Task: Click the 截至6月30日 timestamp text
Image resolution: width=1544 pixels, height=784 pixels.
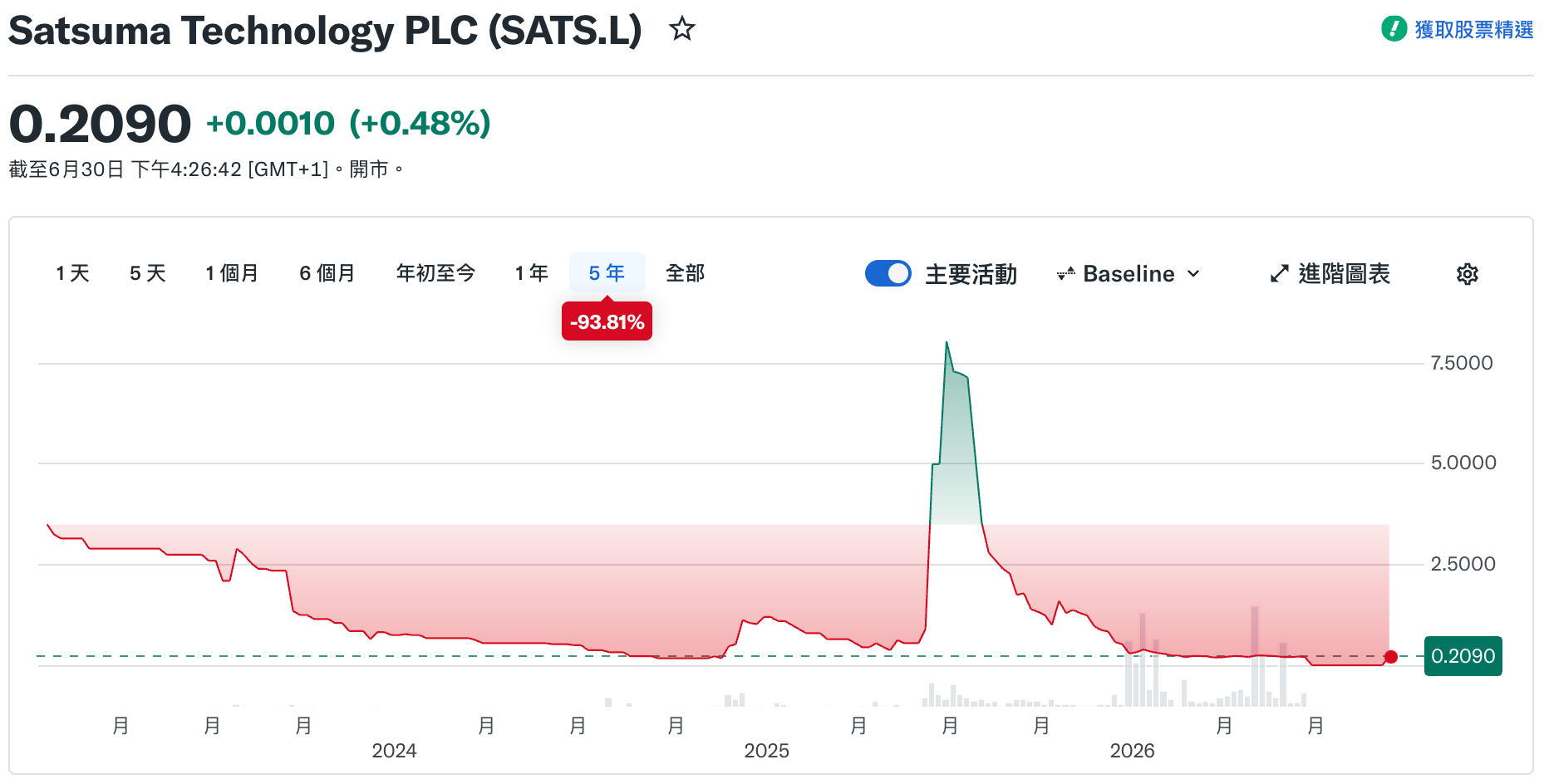Action: [206, 169]
